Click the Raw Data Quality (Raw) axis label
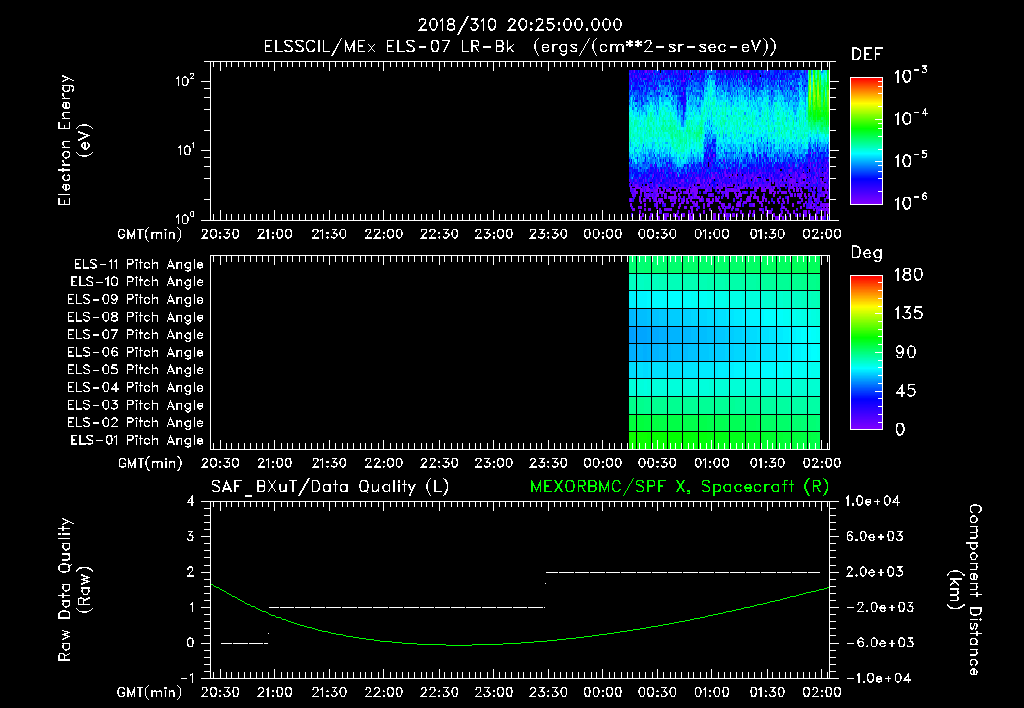This screenshot has height=708, width=1024. 74,590
